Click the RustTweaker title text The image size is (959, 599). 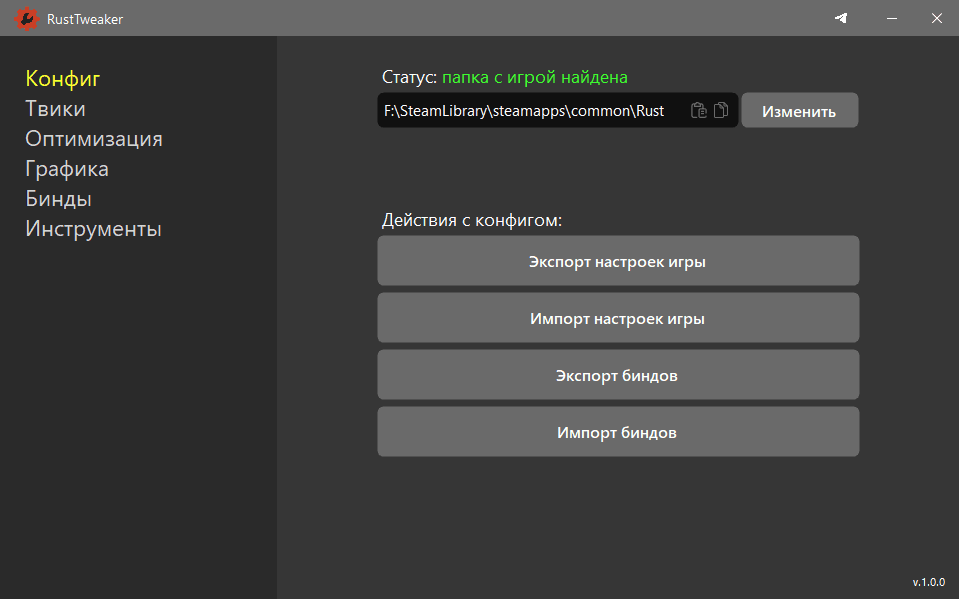(x=85, y=19)
